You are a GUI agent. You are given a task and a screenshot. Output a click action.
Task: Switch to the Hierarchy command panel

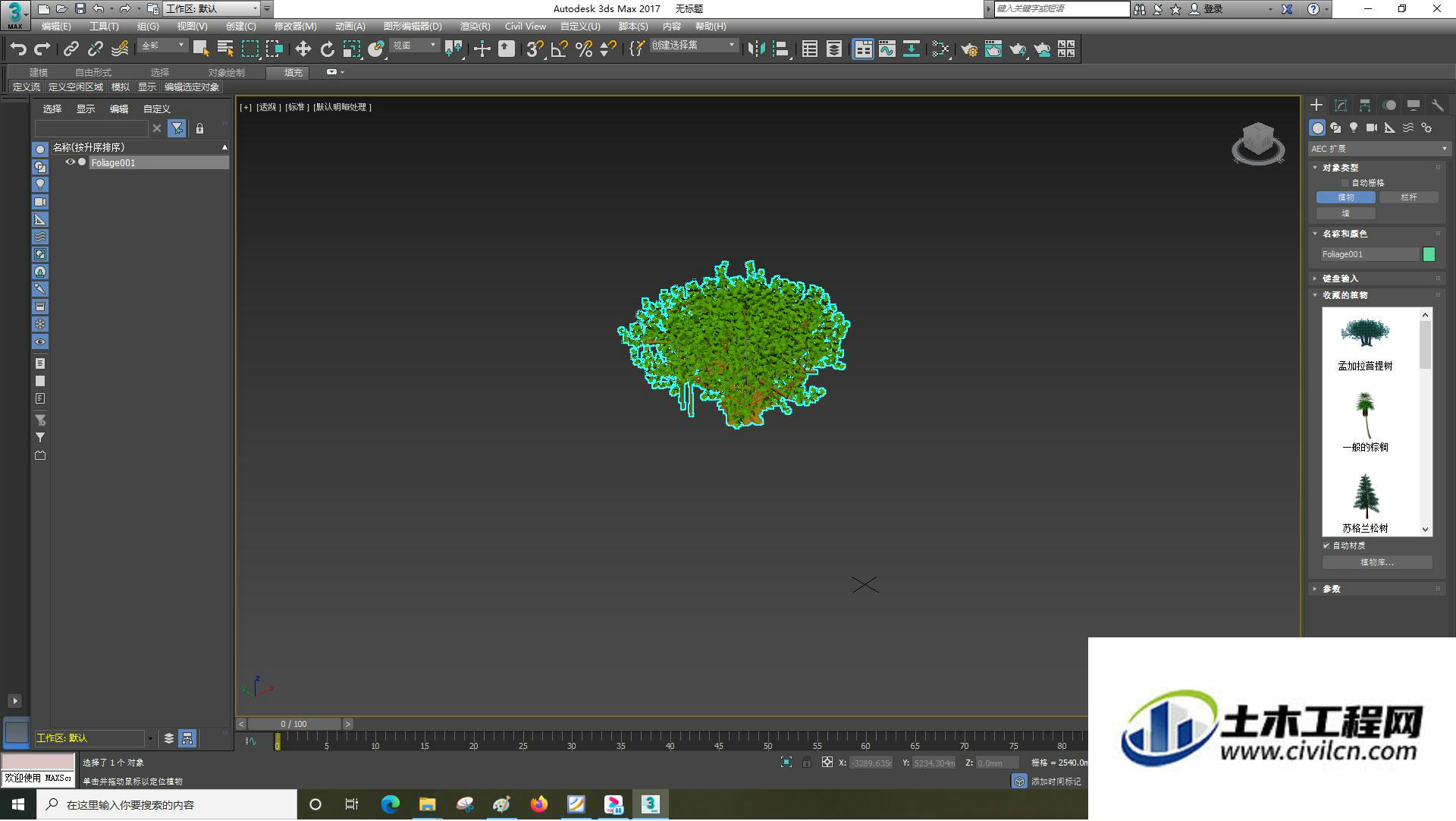[1365, 105]
